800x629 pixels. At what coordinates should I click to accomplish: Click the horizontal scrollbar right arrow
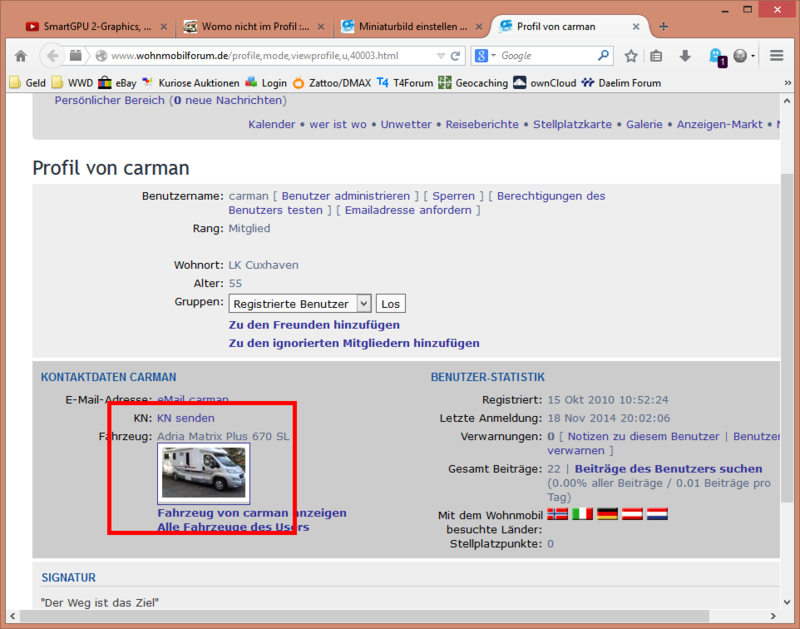coord(773,616)
